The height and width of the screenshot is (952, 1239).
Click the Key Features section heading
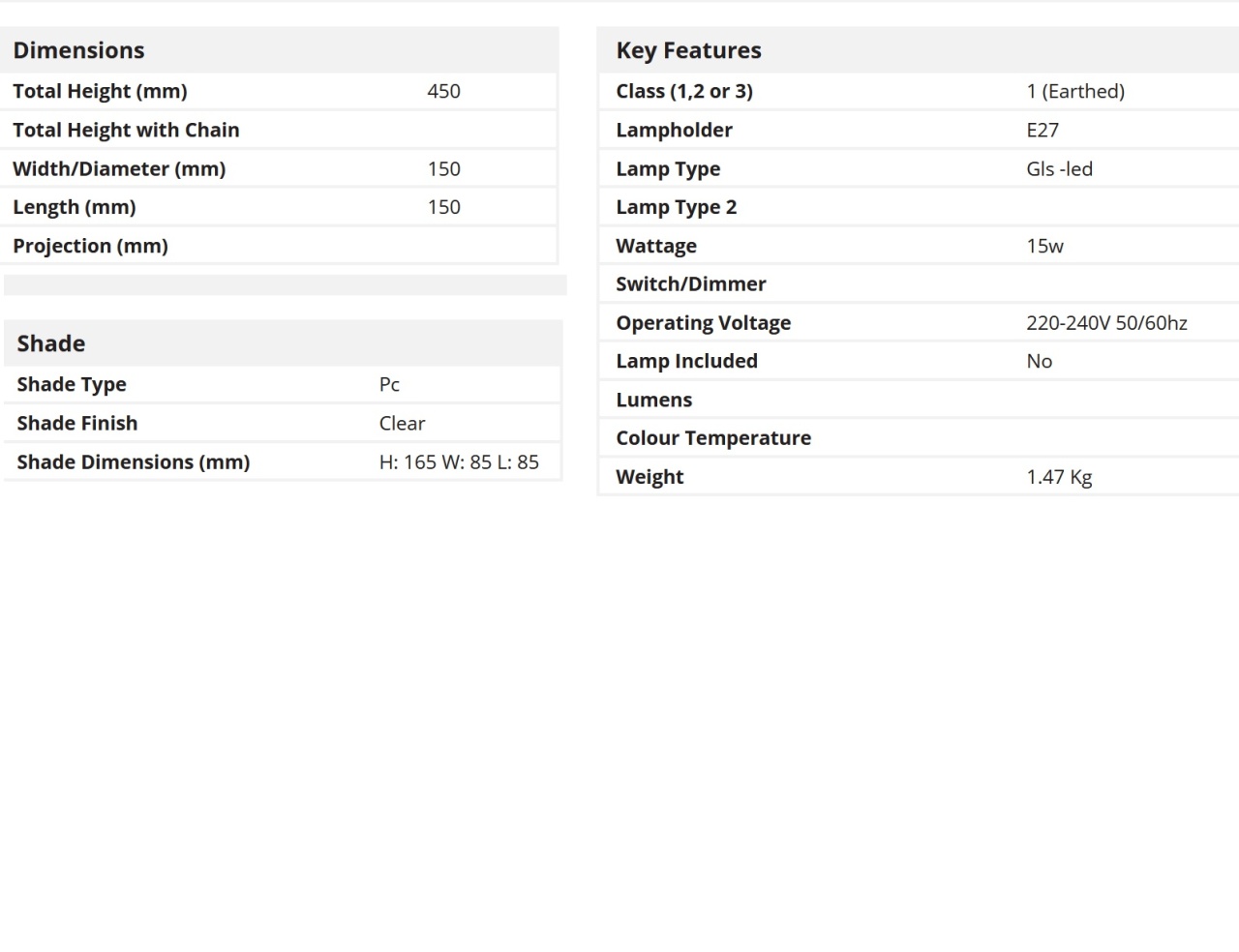[x=688, y=50]
